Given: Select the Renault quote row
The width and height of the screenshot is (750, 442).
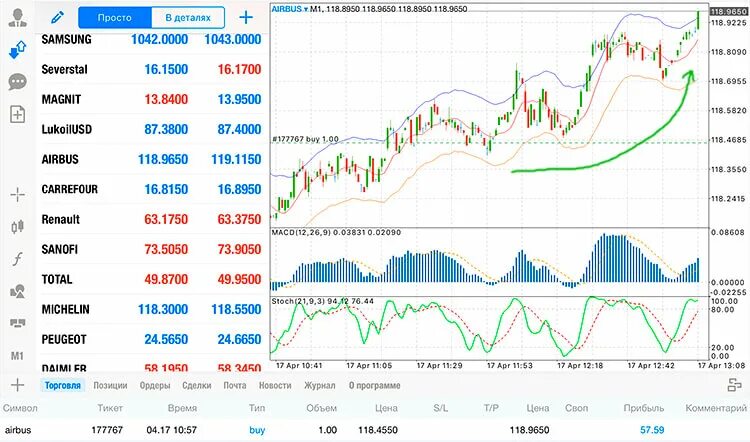Looking at the screenshot, I should coord(152,220).
